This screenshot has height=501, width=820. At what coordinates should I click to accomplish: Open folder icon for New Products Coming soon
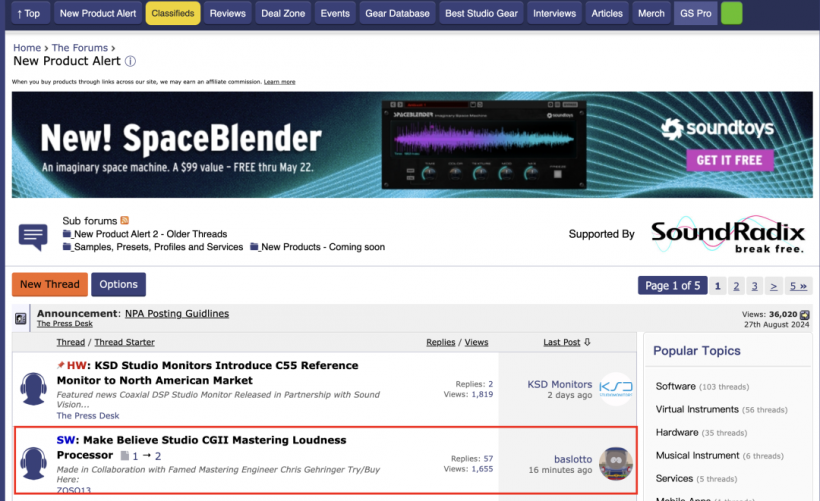(254, 246)
